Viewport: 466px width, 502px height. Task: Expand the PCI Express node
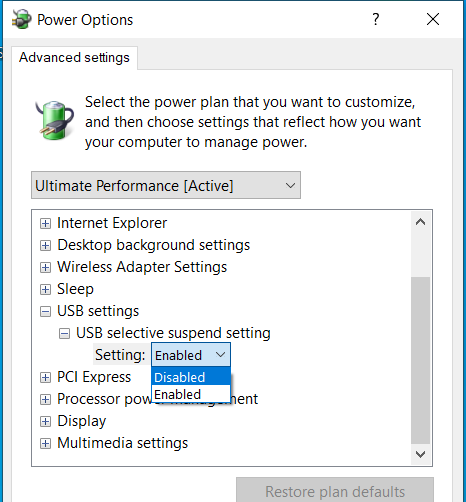point(45,377)
